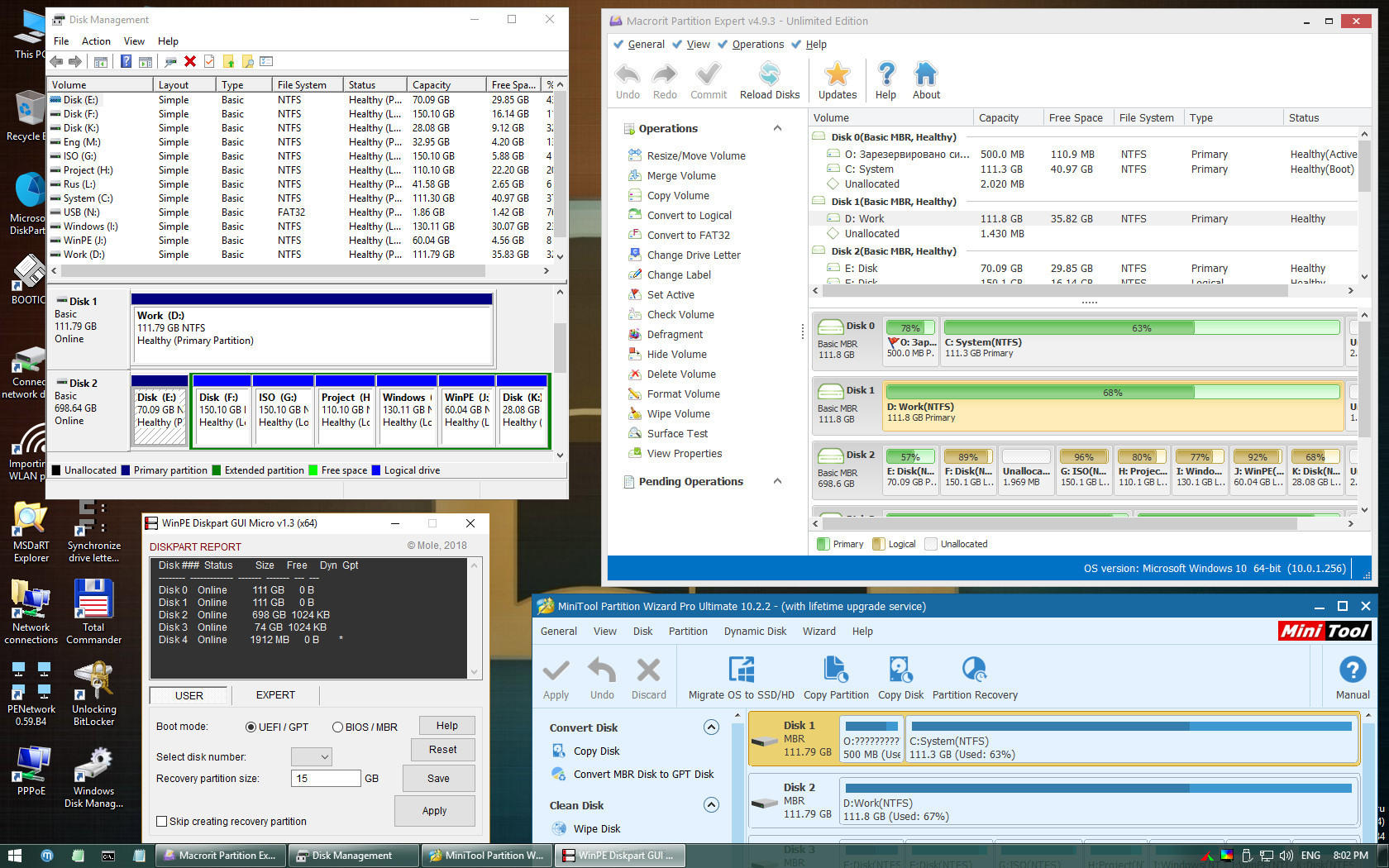Select C: System usage bar in Macrorit
Viewport: 1389px width, 868px height.
[x=1142, y=328]
